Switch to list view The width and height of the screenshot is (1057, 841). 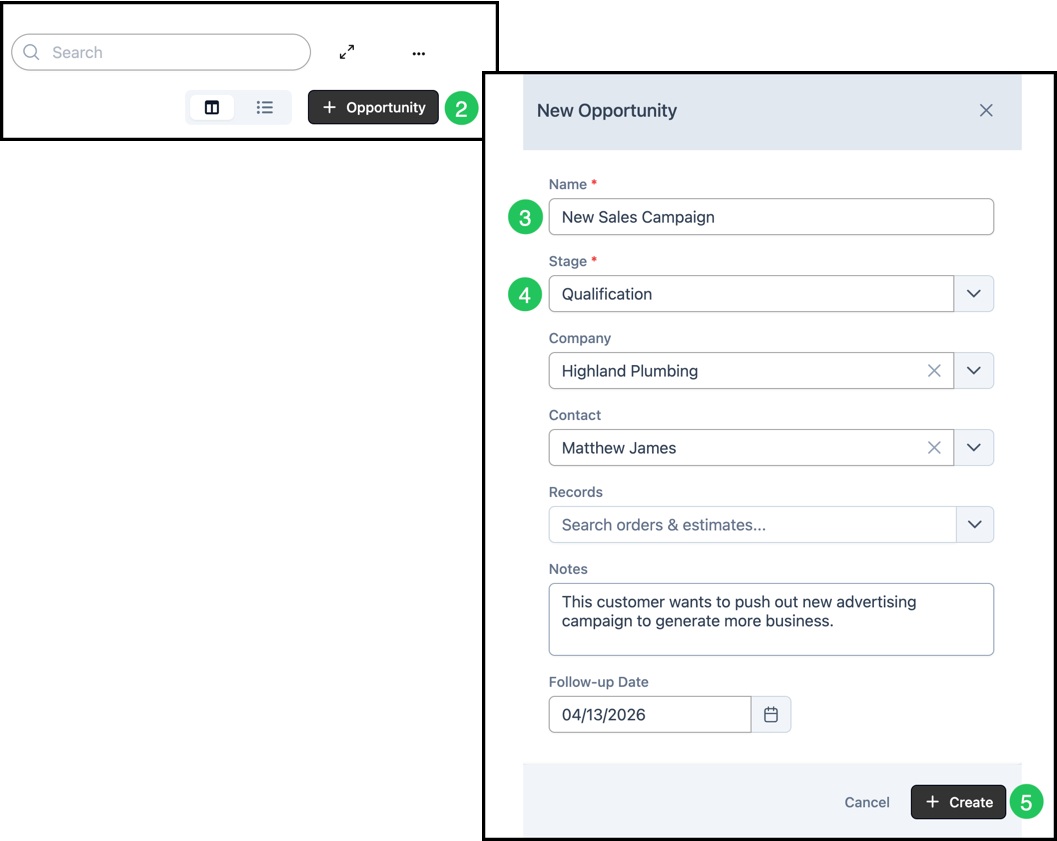[x=264, y=107]
